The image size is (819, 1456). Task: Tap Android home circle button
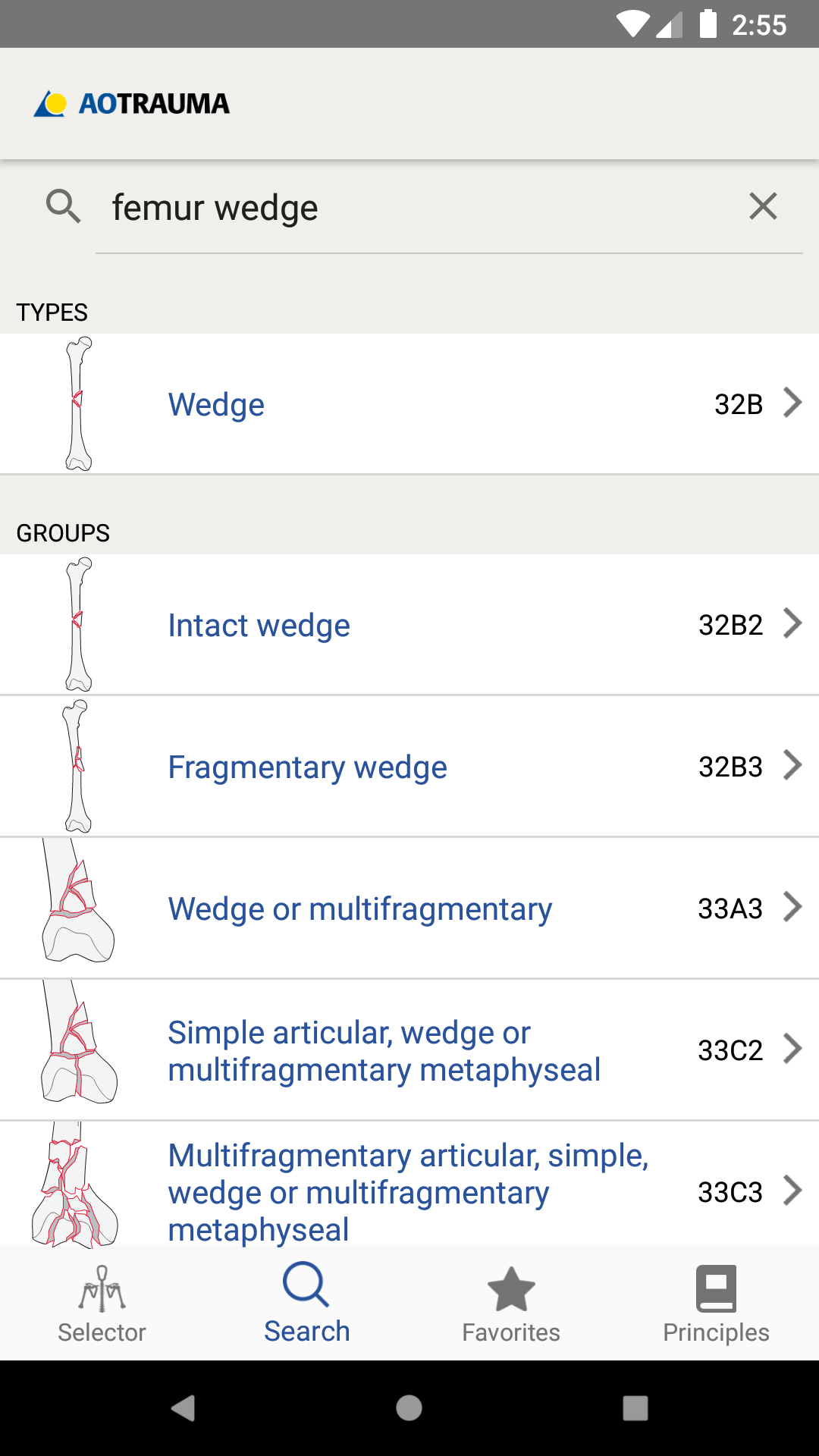point(409,1408)
